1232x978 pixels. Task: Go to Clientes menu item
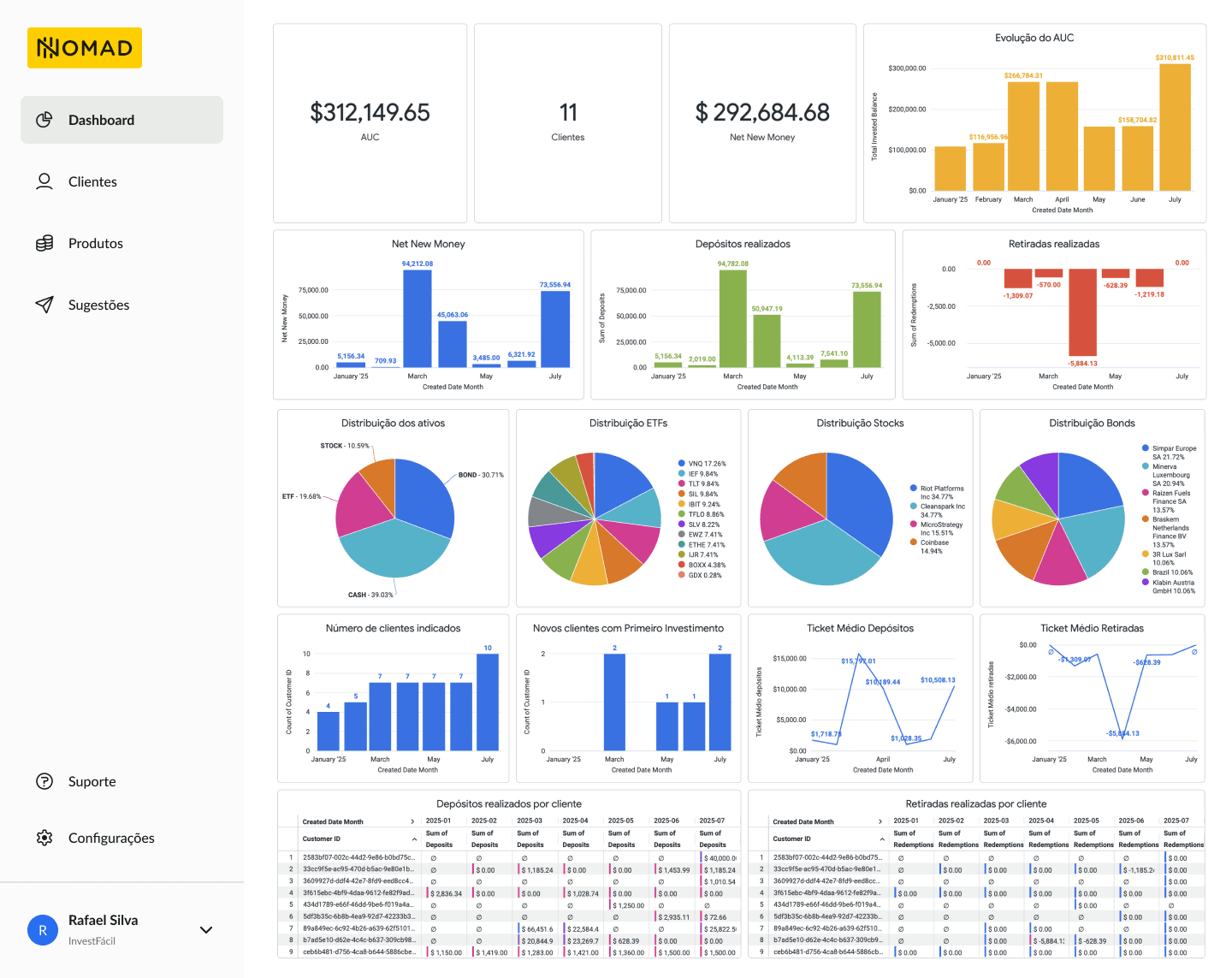pos(121,181)
